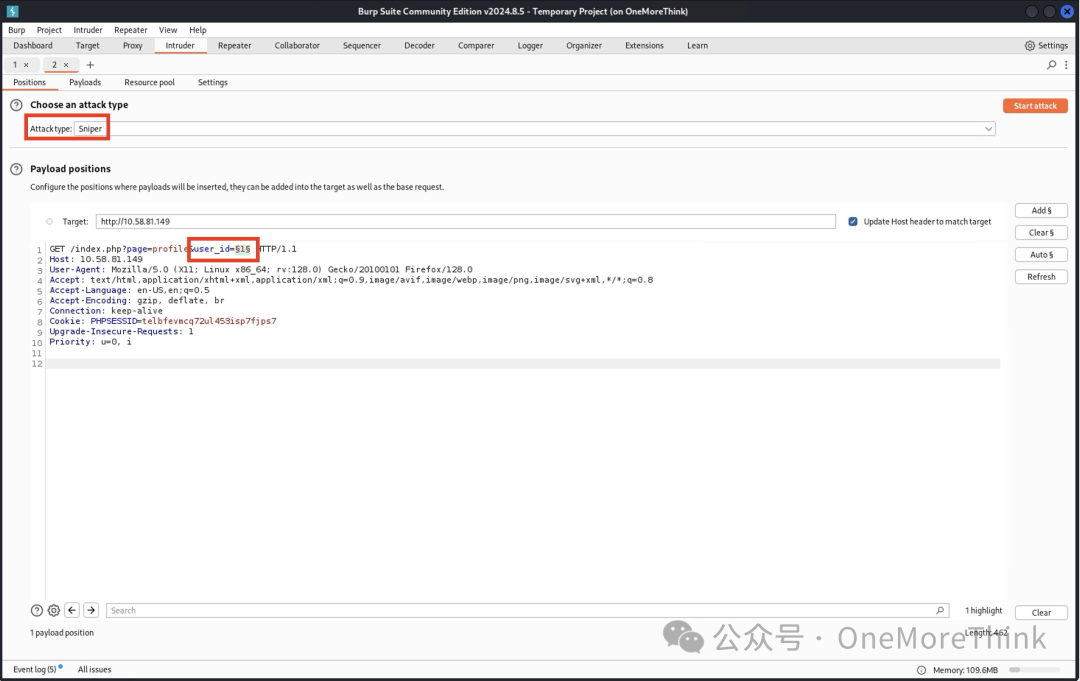Go to next search match

91,610
